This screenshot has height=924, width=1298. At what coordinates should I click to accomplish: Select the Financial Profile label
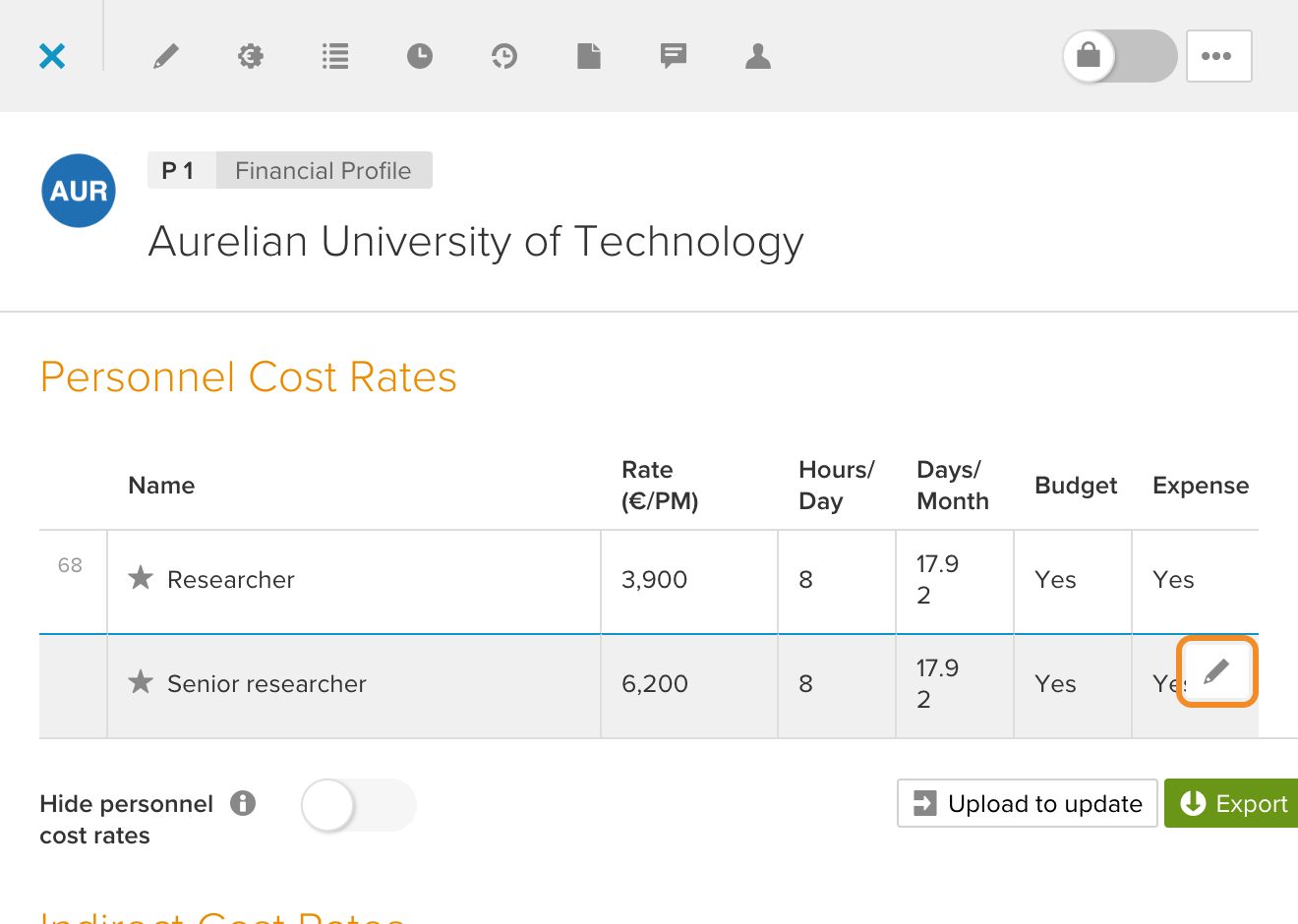pos(324,170)
